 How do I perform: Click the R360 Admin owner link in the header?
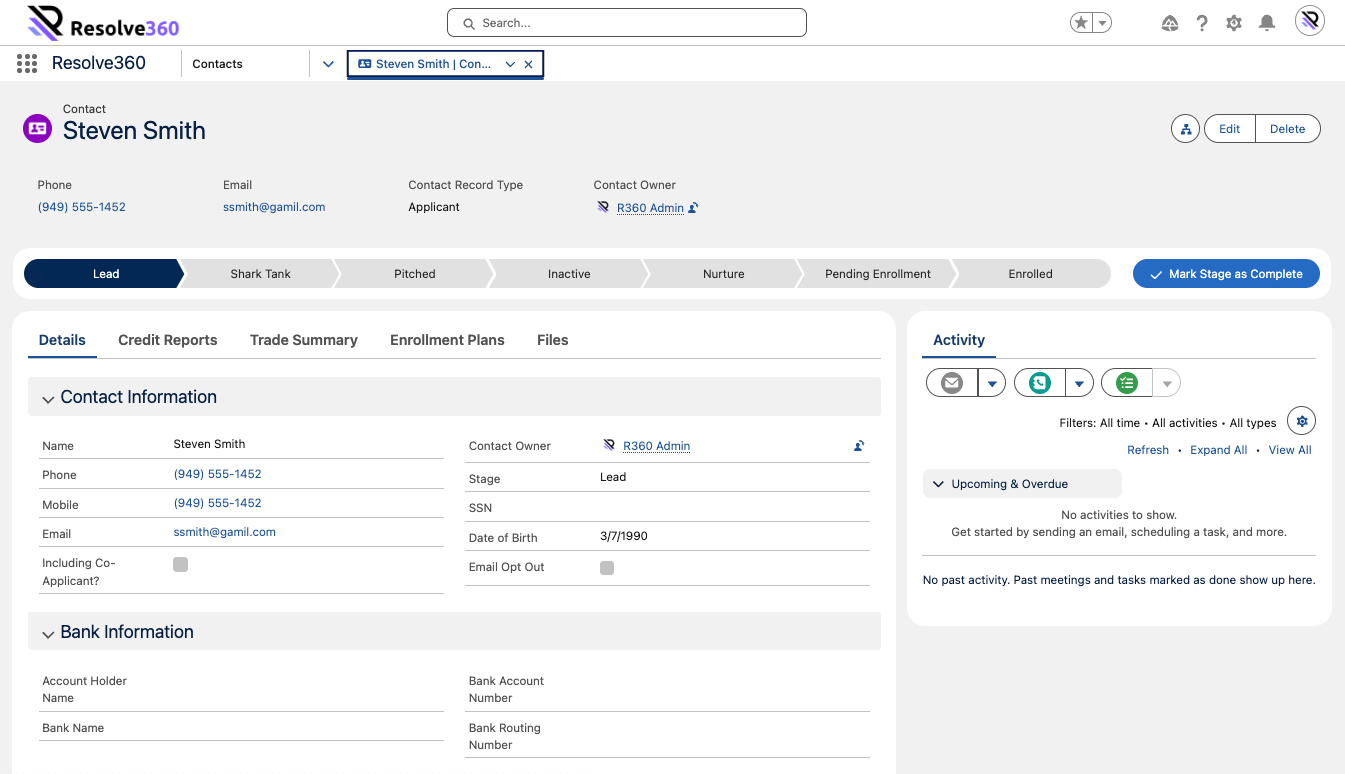tap(650, 208)
